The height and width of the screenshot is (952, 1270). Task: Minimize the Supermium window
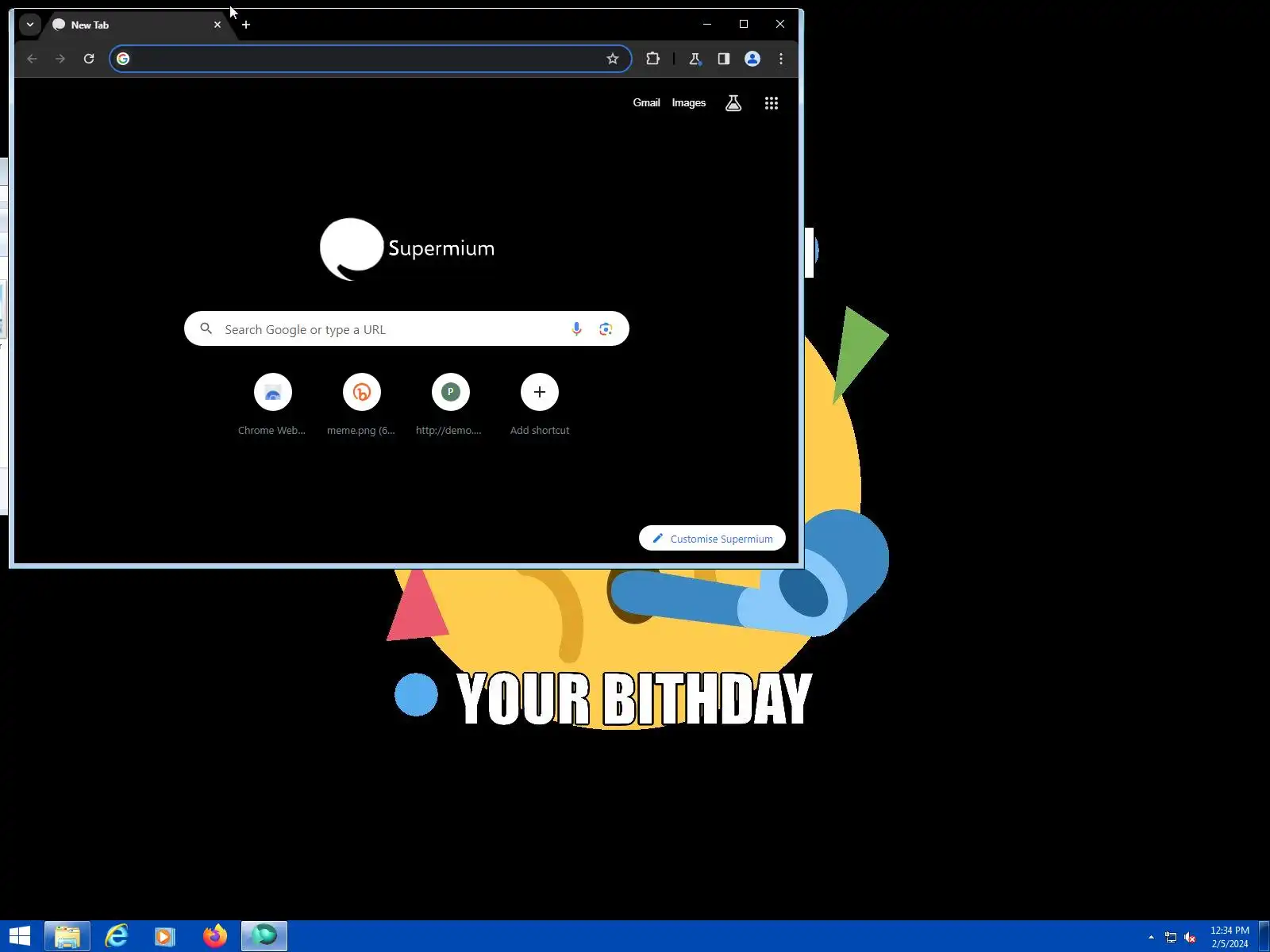pyautogui.click(x=707, y=24)
